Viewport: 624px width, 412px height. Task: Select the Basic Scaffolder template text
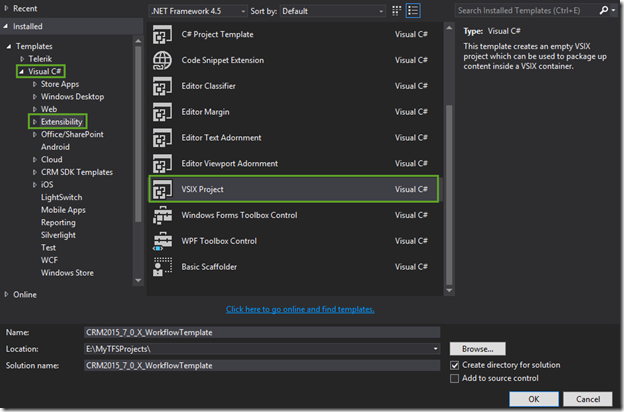pos(209,267)
